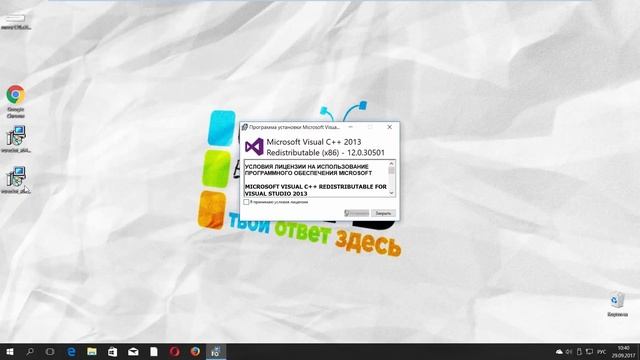640x360 pixels.
Task: Launch Microsoft Edge from the taskbar
Action: (x=71, y=351)
